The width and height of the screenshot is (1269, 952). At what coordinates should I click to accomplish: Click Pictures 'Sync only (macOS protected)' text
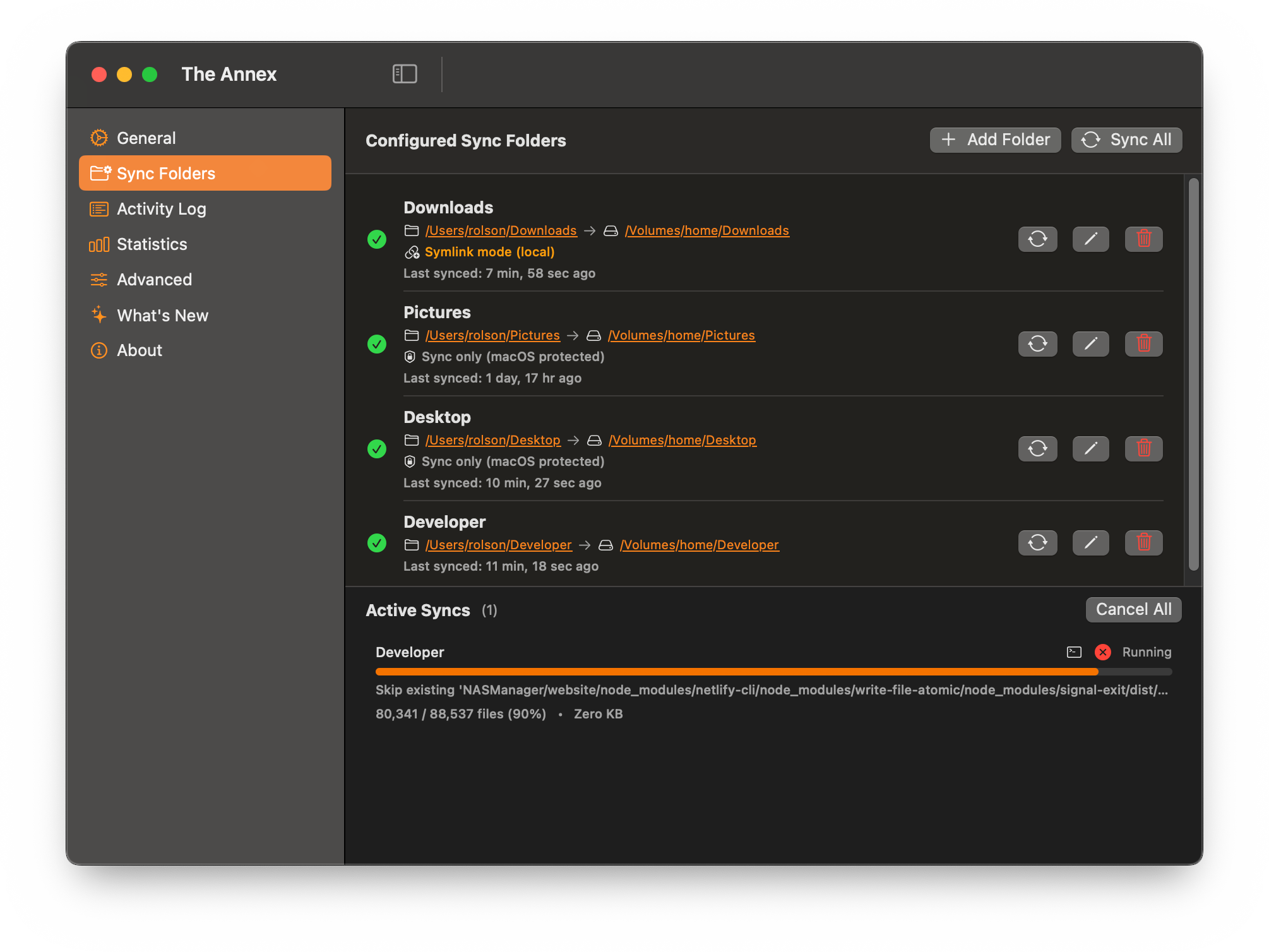click(513, 357)
